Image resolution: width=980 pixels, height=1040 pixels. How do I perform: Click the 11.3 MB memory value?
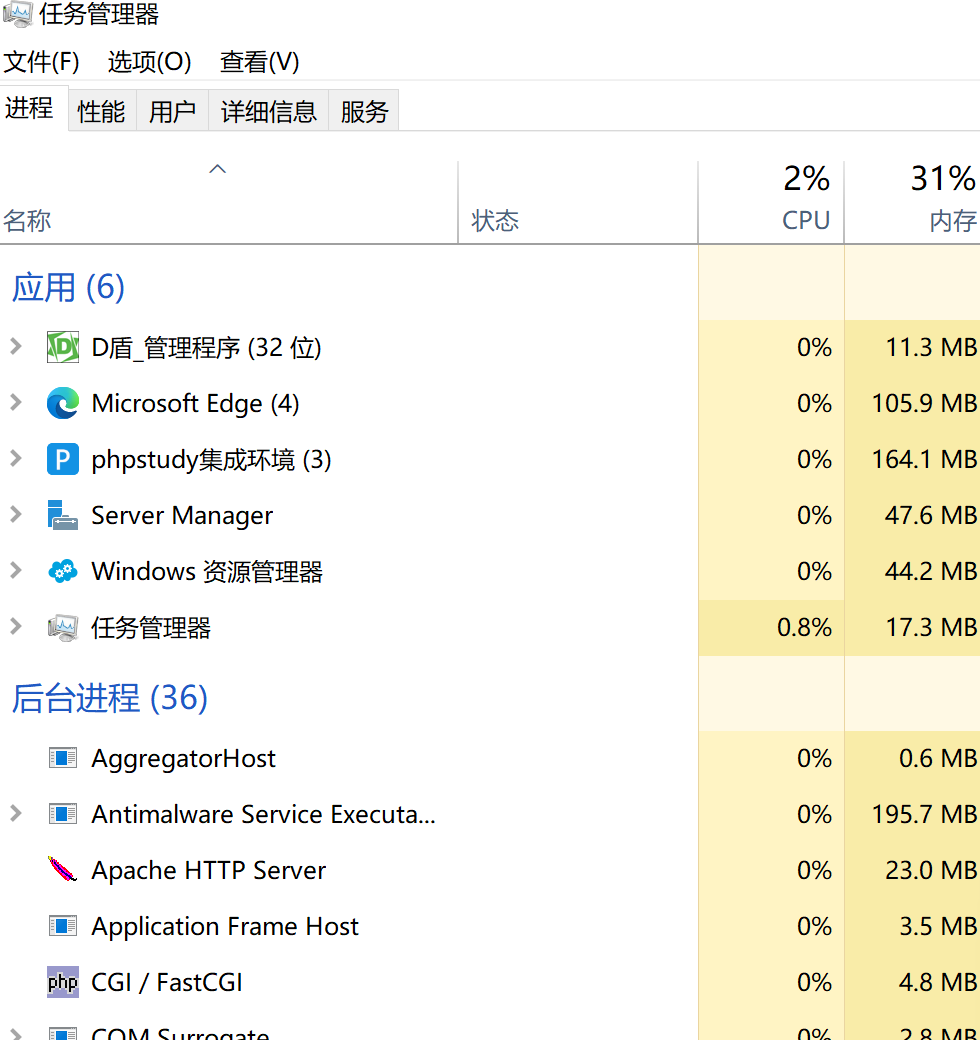[x=932, y=347]
